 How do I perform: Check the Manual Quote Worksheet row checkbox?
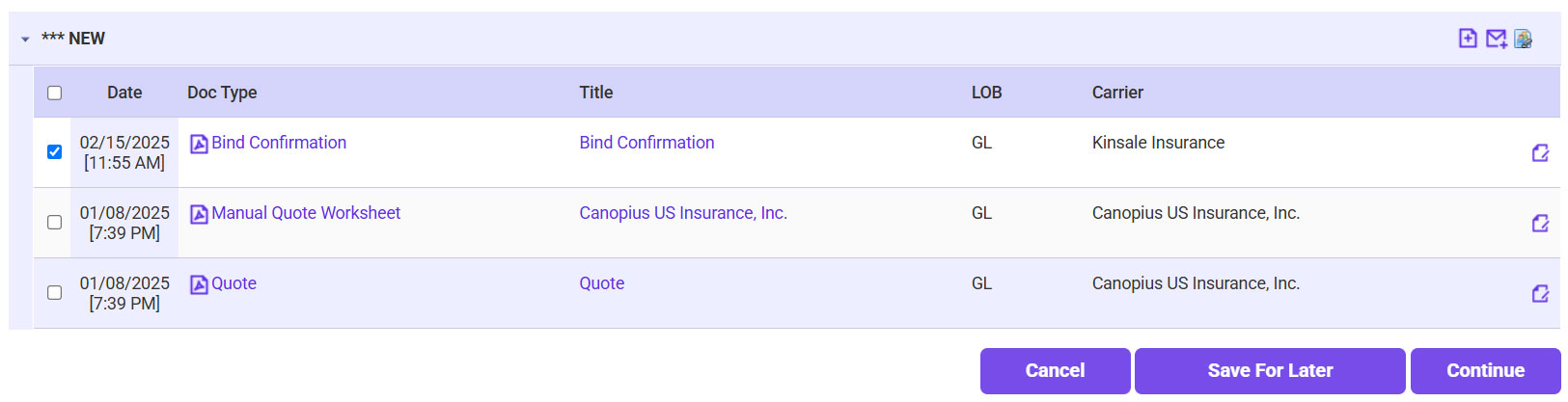[x=55, y=222]
